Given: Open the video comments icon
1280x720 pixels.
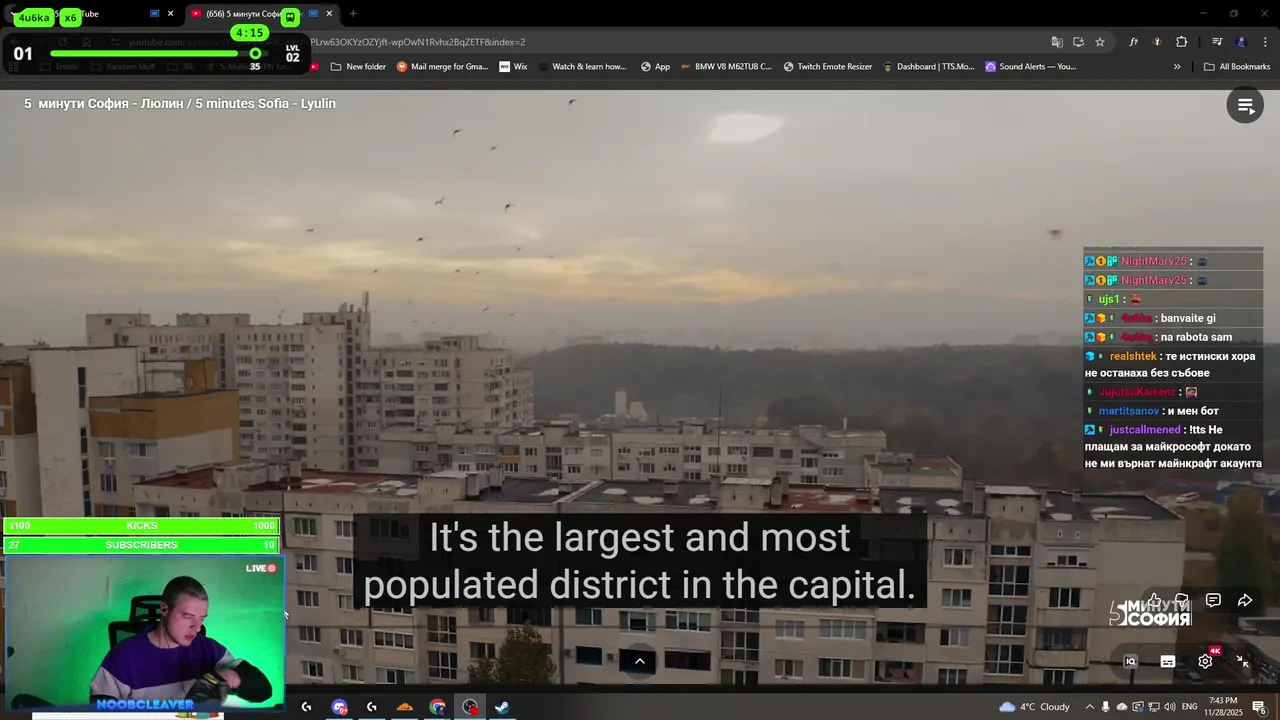Looking at the screenshot, I should coord(1213,600).
